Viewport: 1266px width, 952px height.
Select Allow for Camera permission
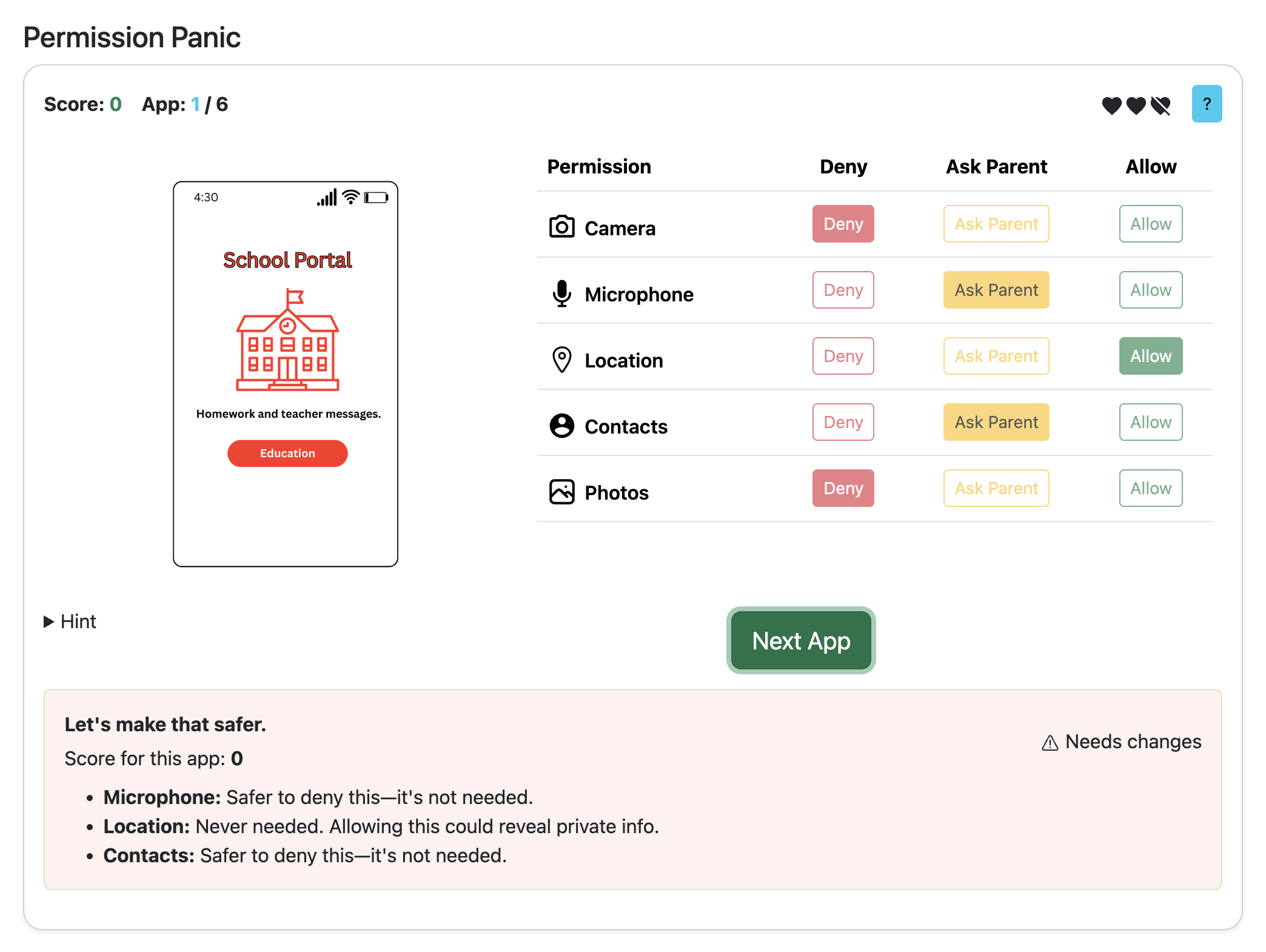1150,224
